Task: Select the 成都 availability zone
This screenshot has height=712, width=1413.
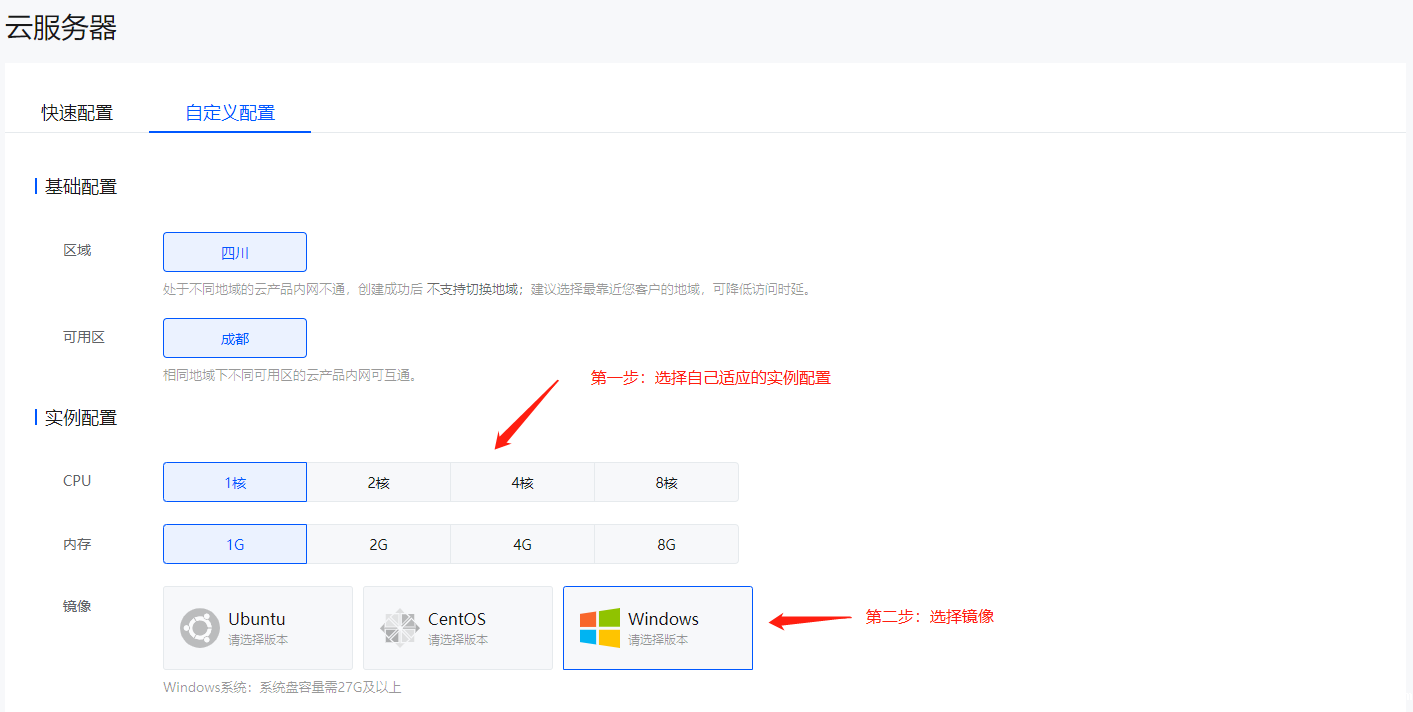Action: click(234, 337)
